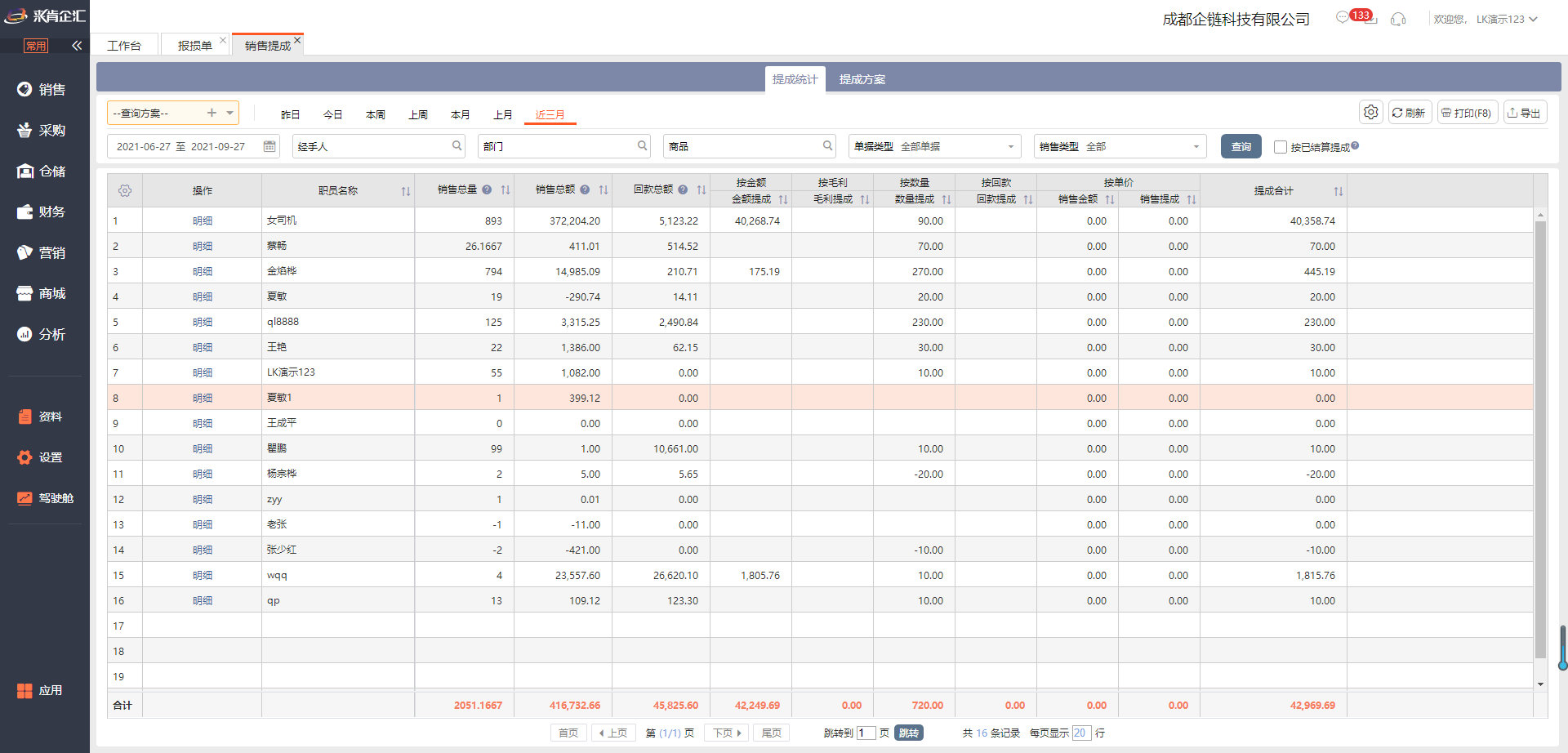Image resolution: width=1568 pixels, height=753 pixels.
Task: Switch to the 报损单 tab
Action: click(x=194, y=46)
